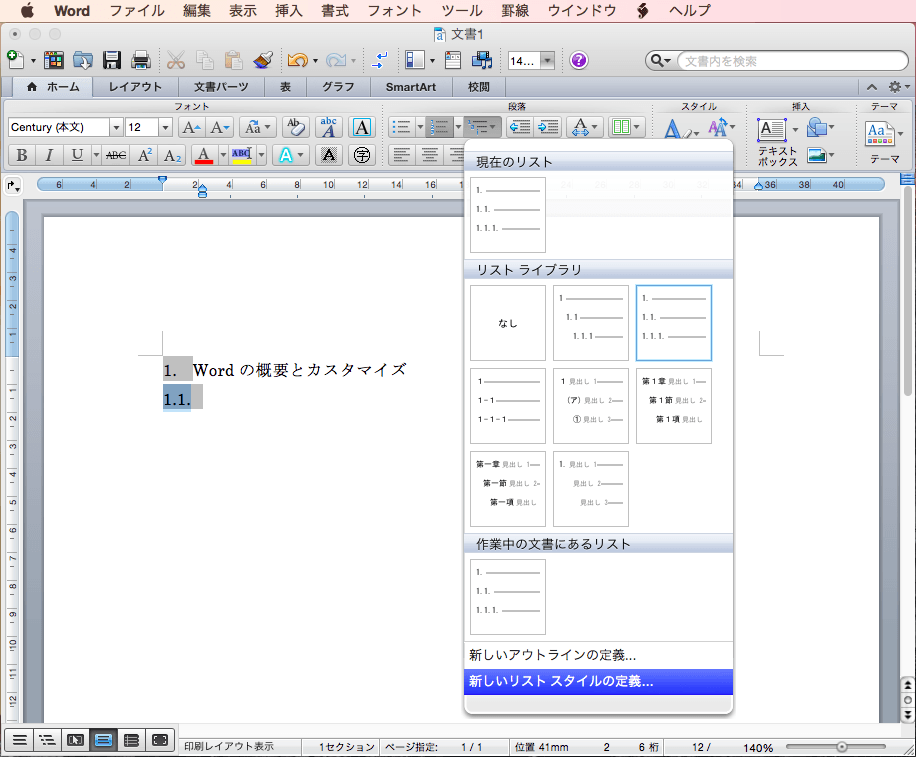The height and width of the screenshot is (757, 916).
Task: Open the numbered list dropdown arrow
Action: (457, 127)
